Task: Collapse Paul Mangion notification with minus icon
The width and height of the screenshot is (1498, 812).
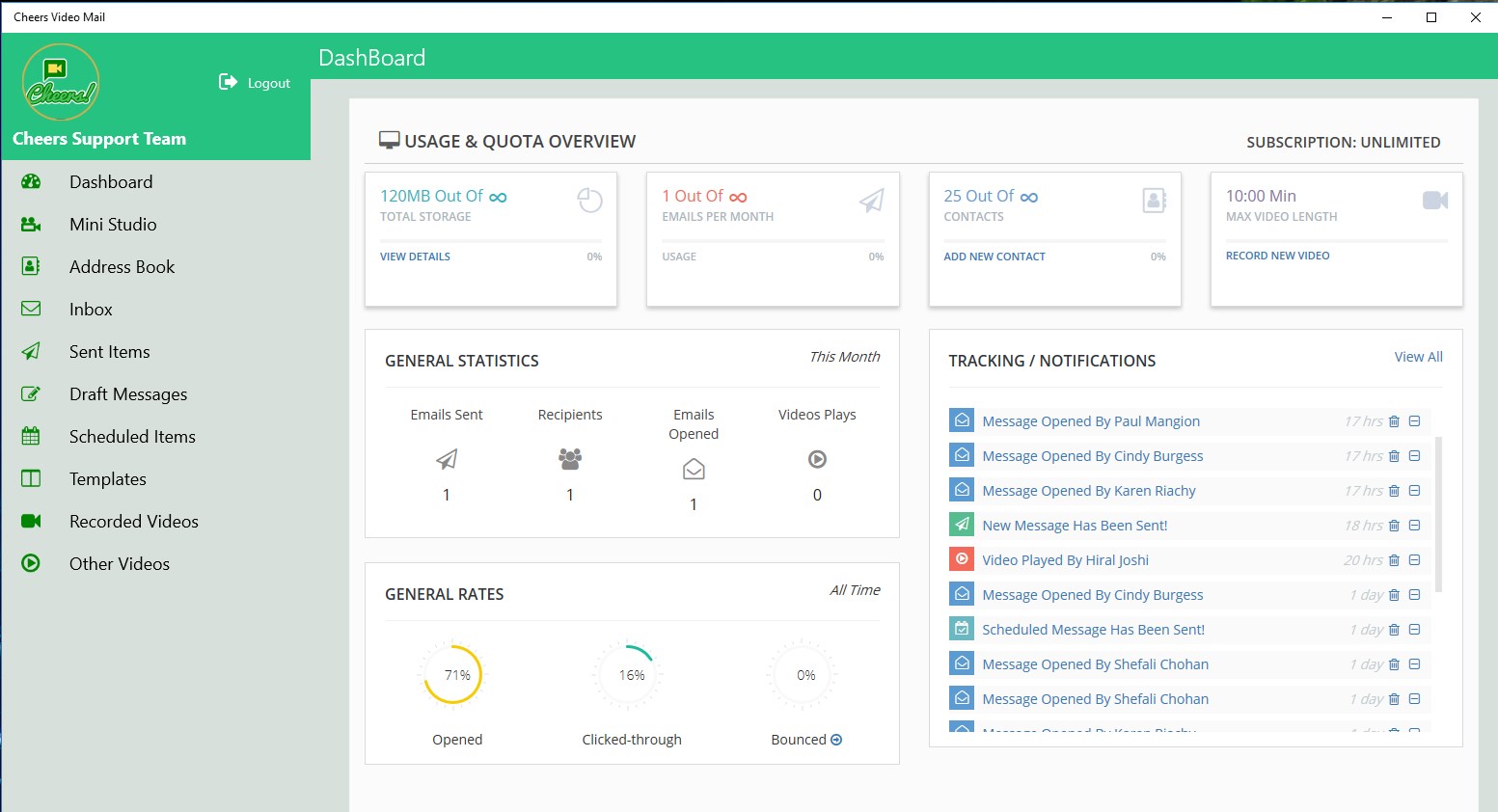Action: point(1414,421)
